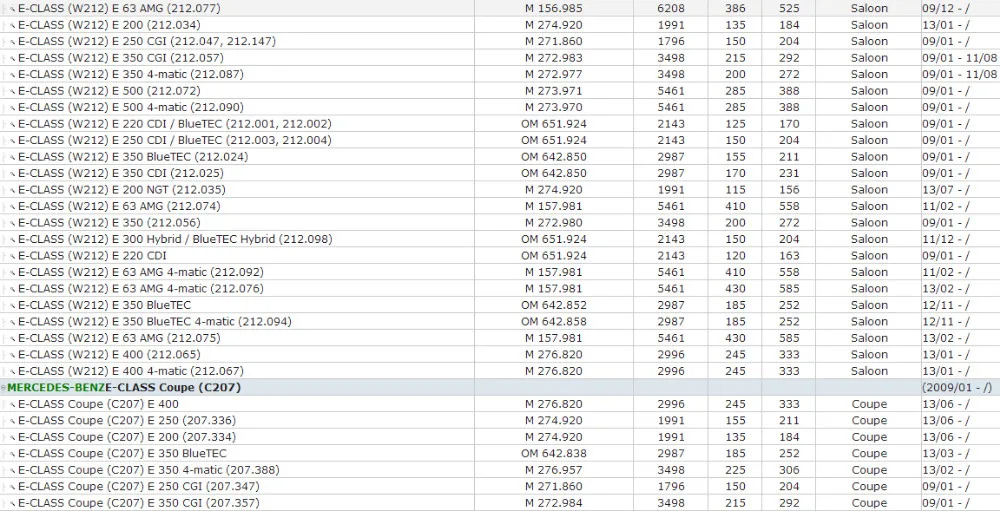Select E 63 AMG 4-matic (212.092) row
The image size is (1000, 511).
pos(140,272)
